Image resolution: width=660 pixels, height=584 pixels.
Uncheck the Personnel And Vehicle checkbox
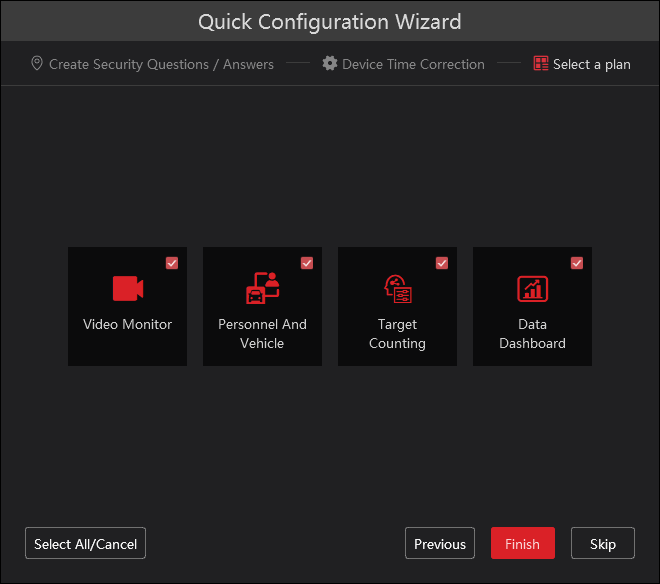click(307, 263)
